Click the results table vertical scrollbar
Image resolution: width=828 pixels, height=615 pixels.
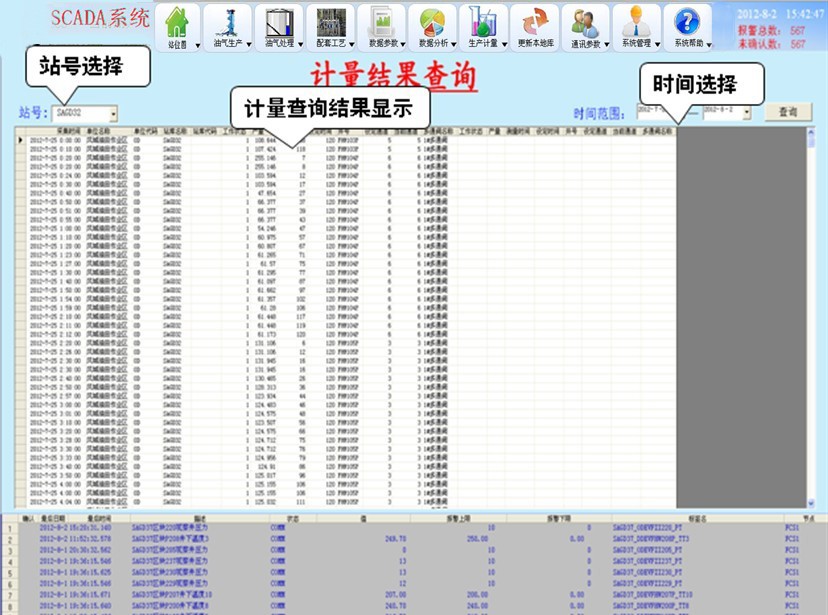click(x=811, y=320)
